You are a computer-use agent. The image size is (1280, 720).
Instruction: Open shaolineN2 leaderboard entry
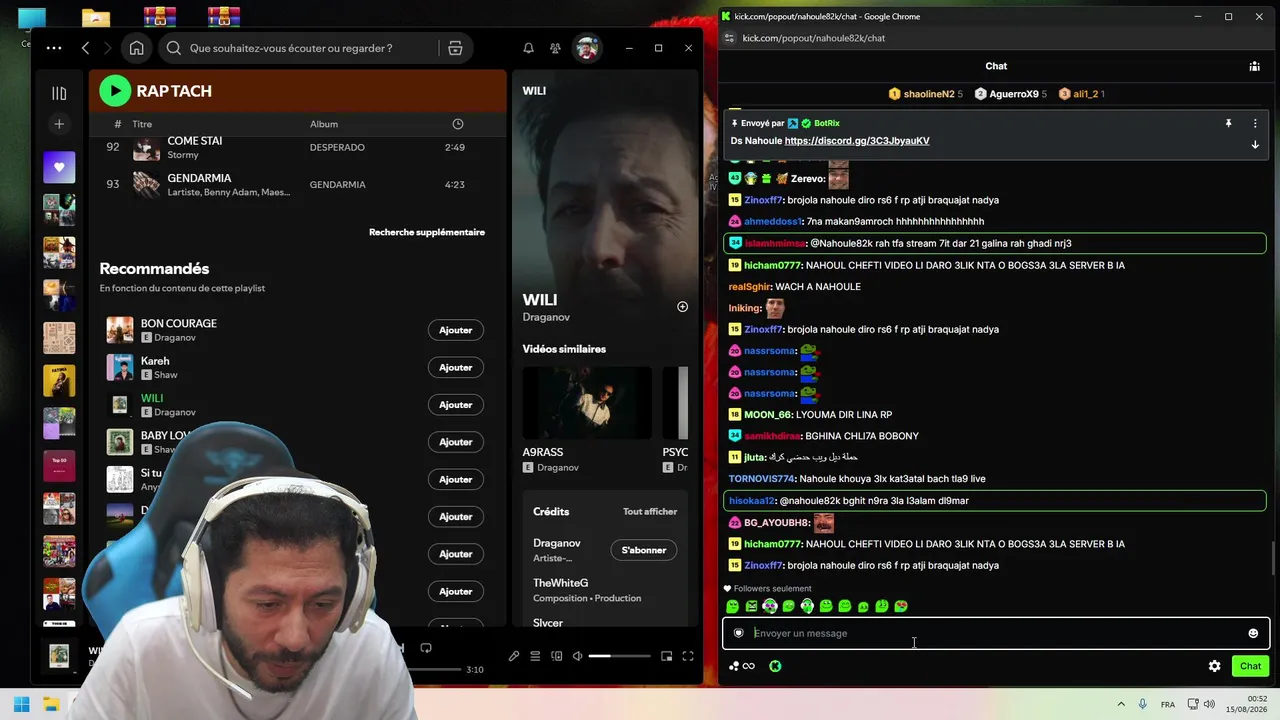pyautogui.click(x=926, y=94)
